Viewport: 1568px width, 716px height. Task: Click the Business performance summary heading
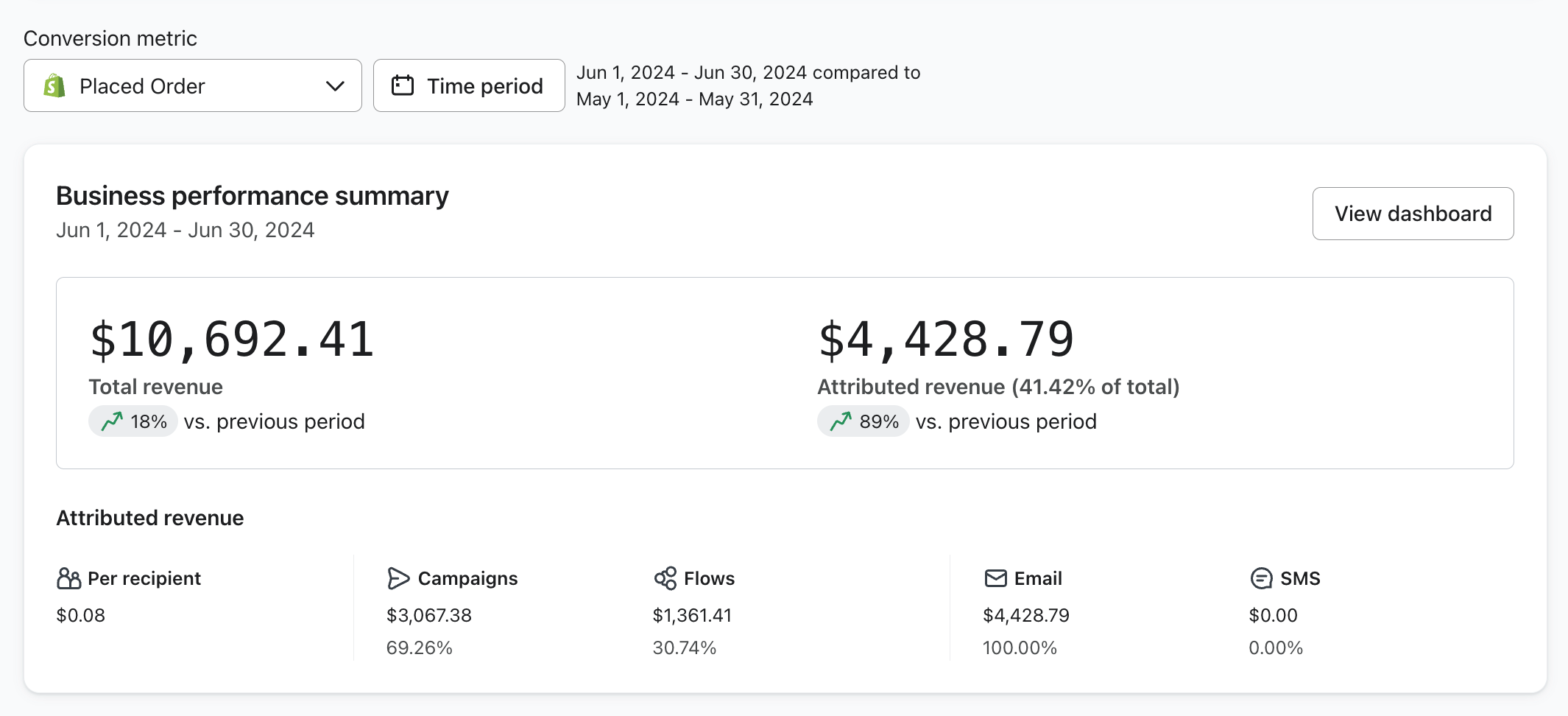(x=252, y=196)
